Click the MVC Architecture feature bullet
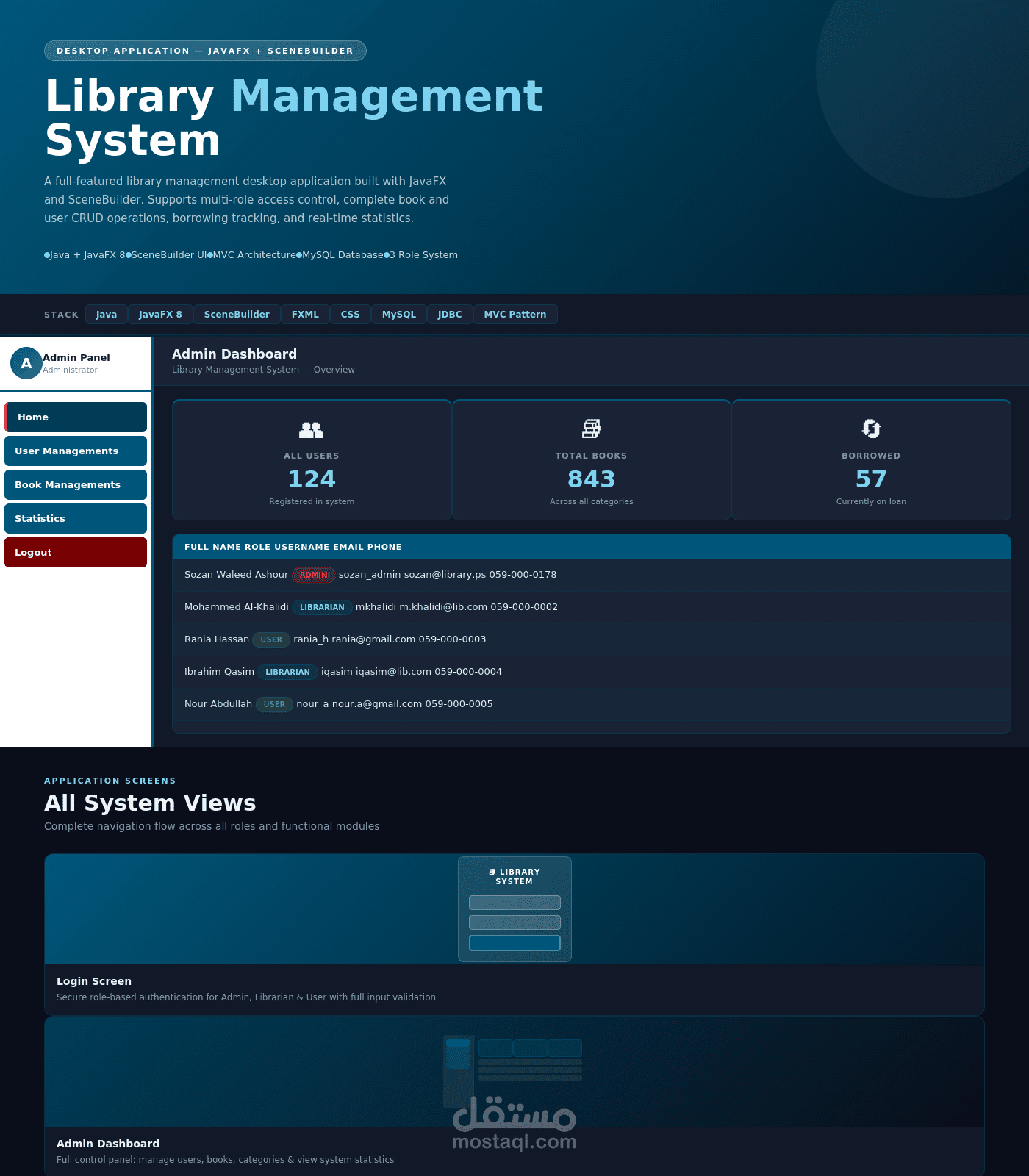Viewport: 1029px width, 1176px height. [x=251, y=255]
